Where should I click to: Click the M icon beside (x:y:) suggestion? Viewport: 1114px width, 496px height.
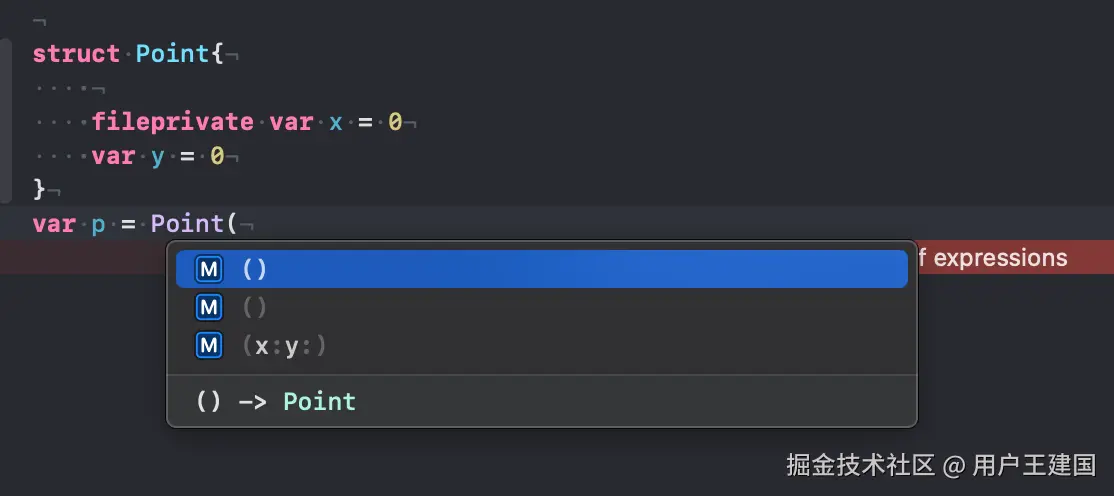(208, 346)
